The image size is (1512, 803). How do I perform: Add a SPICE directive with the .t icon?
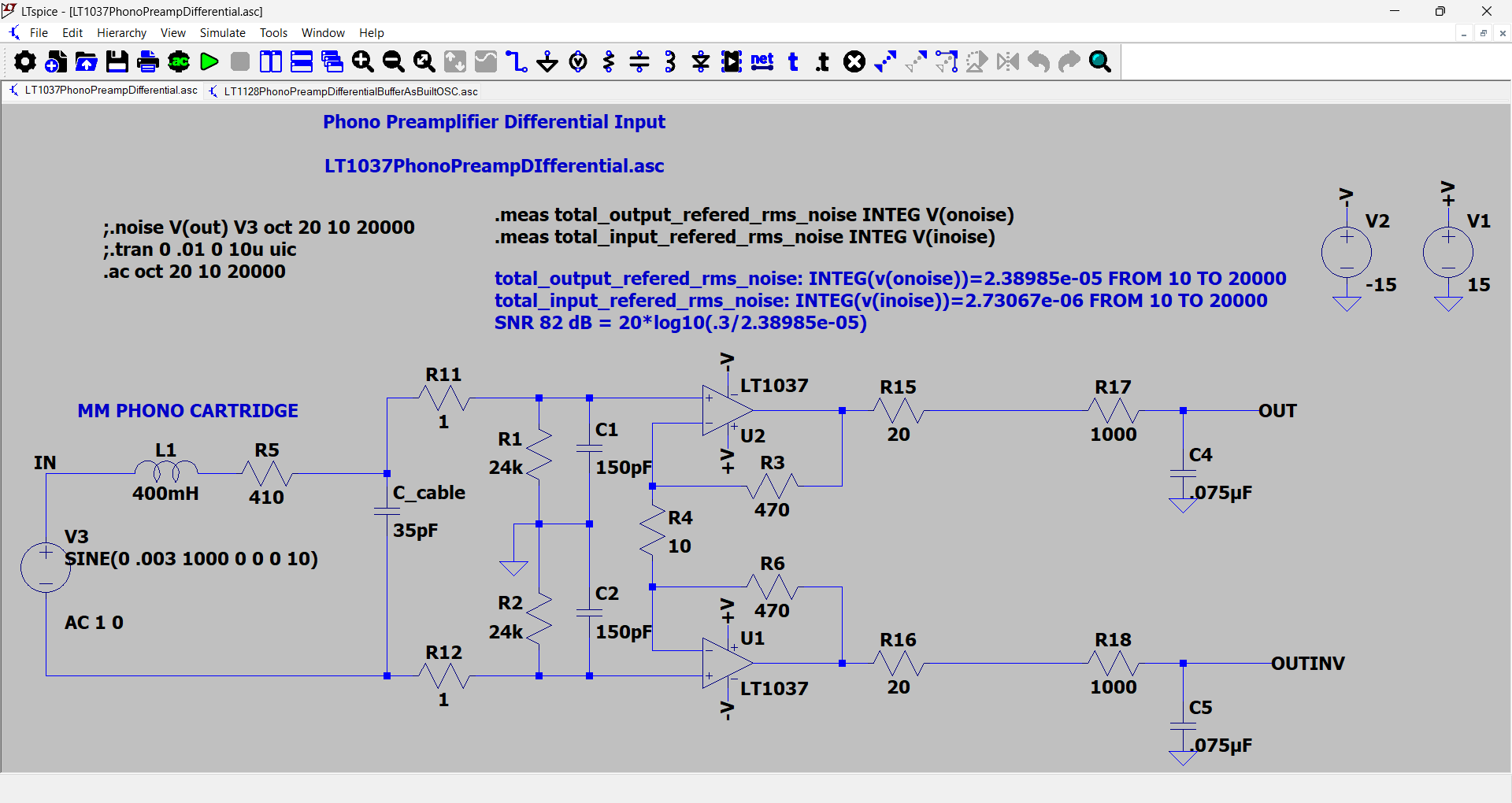tap(824, 61)
